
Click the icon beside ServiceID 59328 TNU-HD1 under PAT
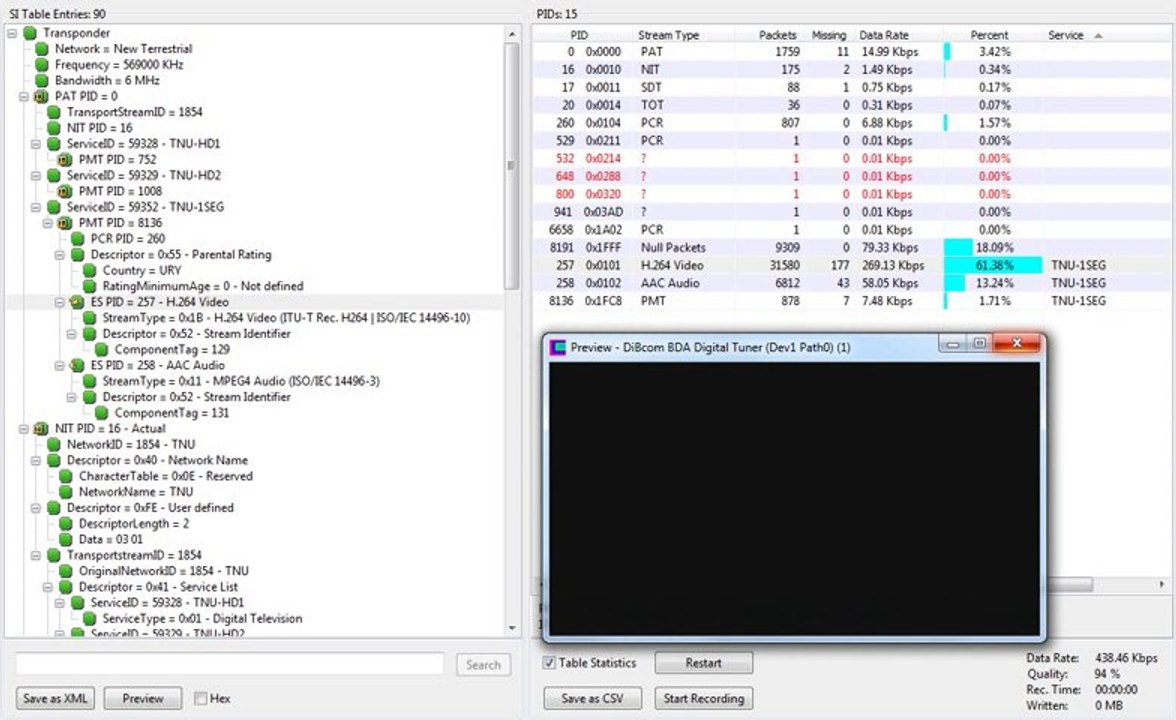tap(53, 143)
